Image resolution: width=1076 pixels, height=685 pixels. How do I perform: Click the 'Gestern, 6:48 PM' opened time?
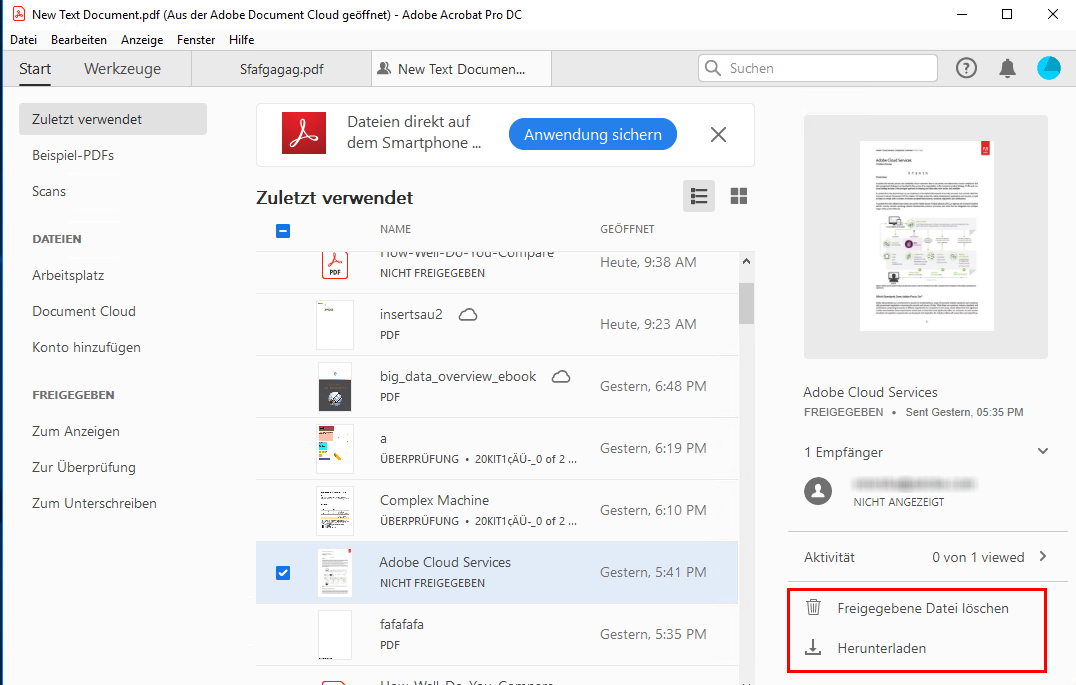(653, 386)
